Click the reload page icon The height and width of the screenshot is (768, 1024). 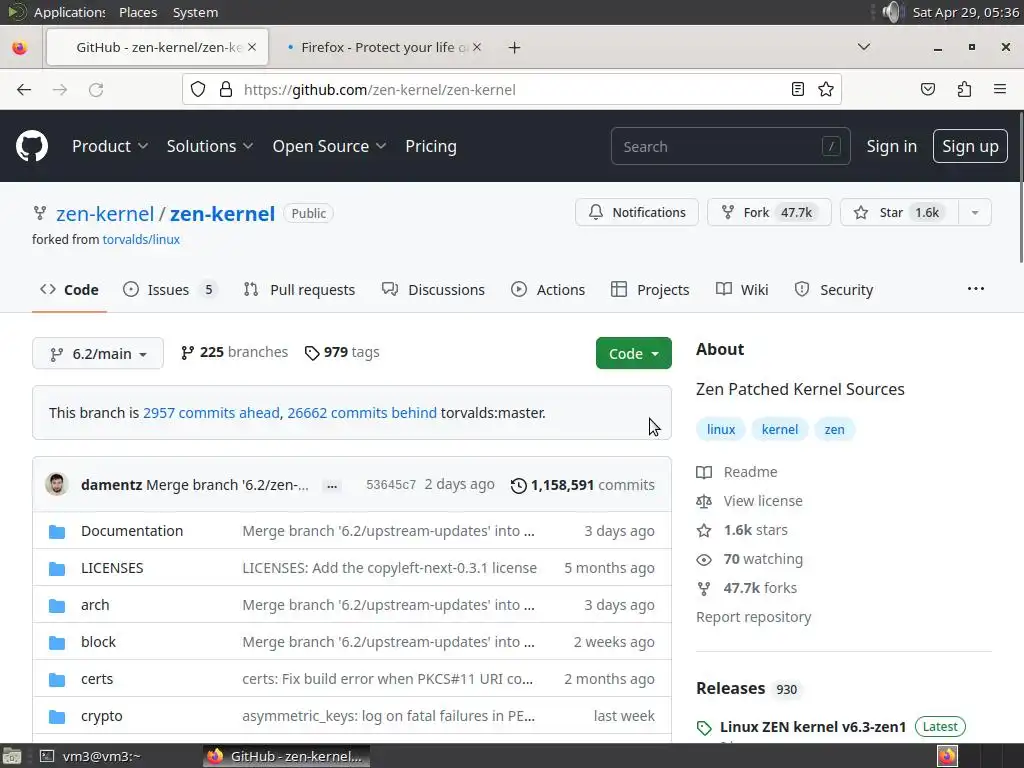(x=96, y=89)
